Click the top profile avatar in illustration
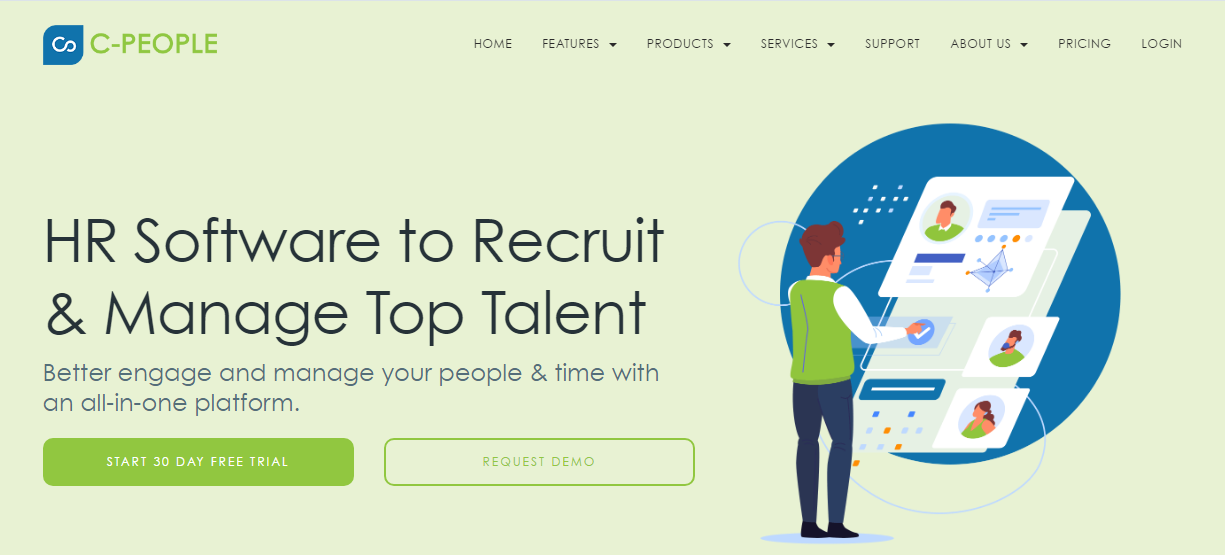 pyautogui.click(x=944, y=218)
